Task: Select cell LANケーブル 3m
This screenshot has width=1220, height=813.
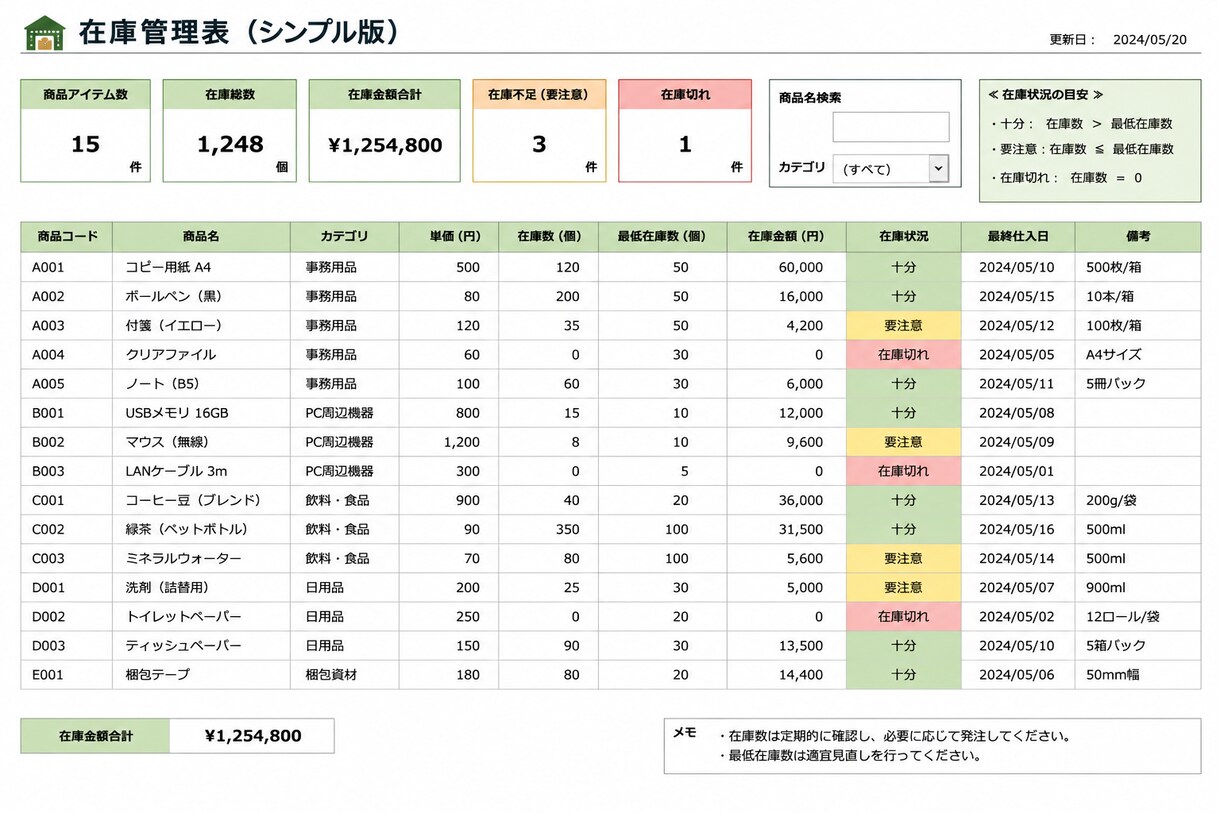Action: coord(201,471)
